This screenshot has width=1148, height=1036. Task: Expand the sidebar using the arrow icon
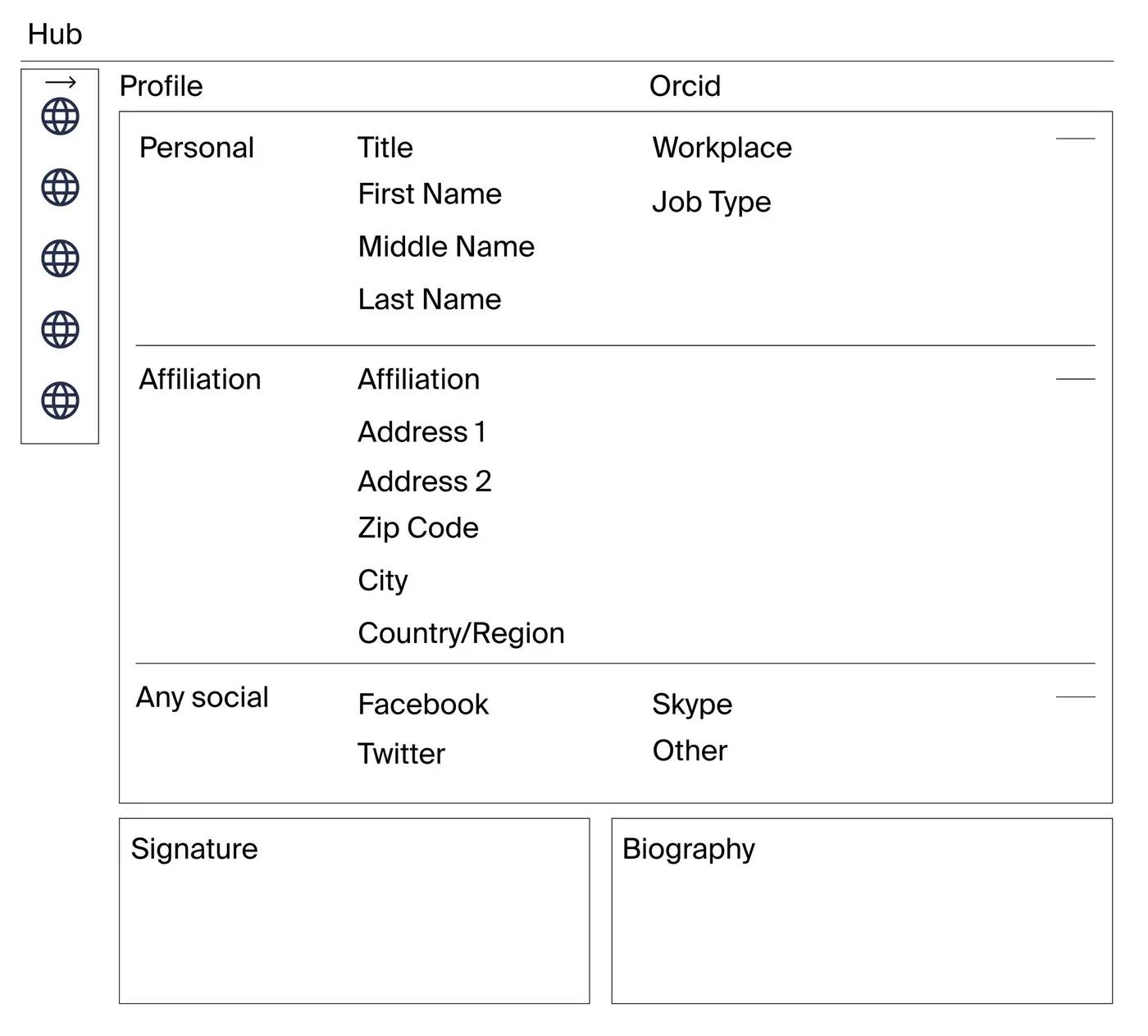point(60,82)
